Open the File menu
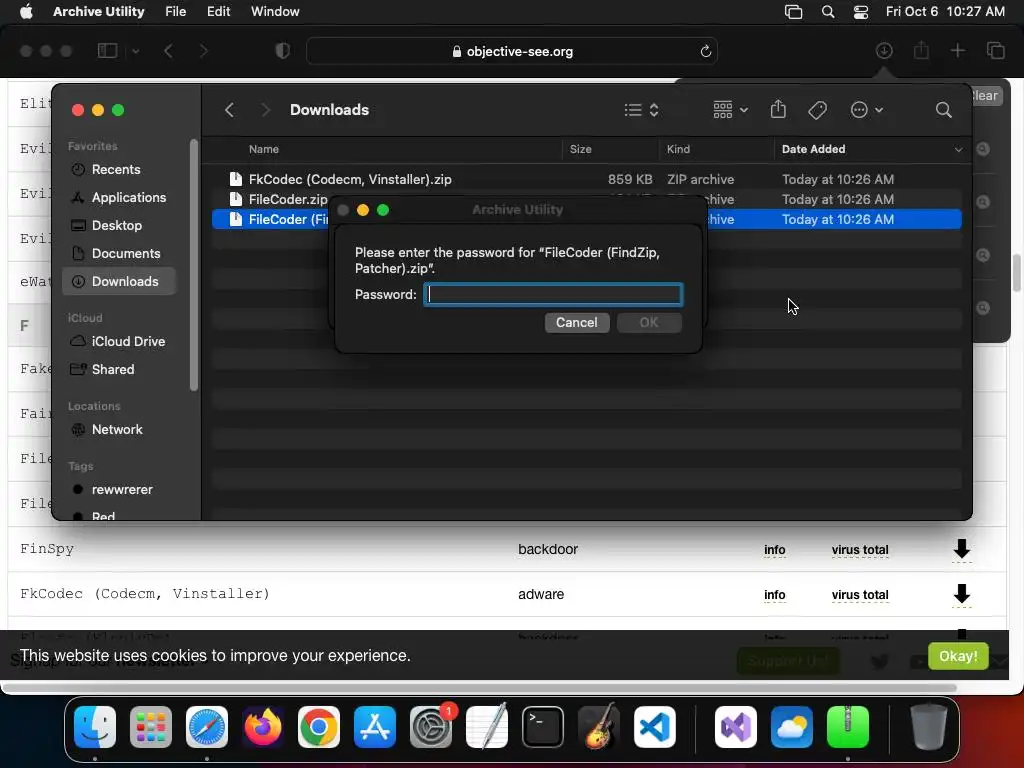Screen dimensions: 1024x768 pyautogui.click(x=176, y=12)
